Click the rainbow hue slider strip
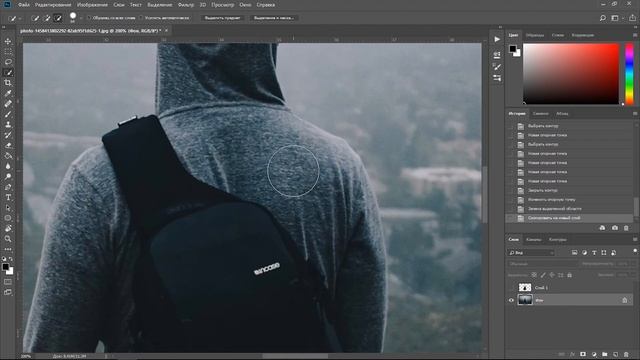Viewport: 640px width, 360px height. [x=629, y=73]
